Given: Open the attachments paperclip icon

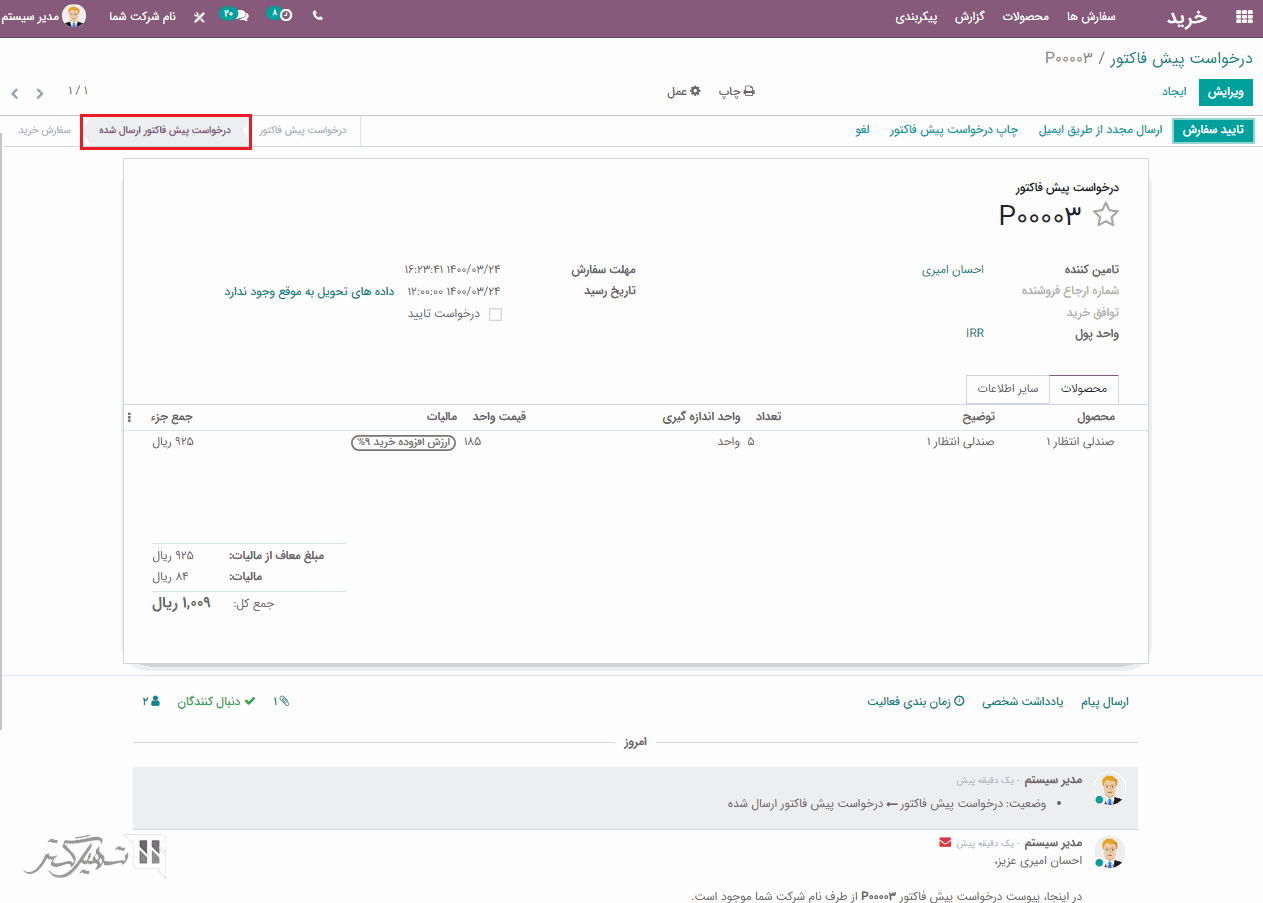Looking at the screenshot, I should click(x=282, y=702).
